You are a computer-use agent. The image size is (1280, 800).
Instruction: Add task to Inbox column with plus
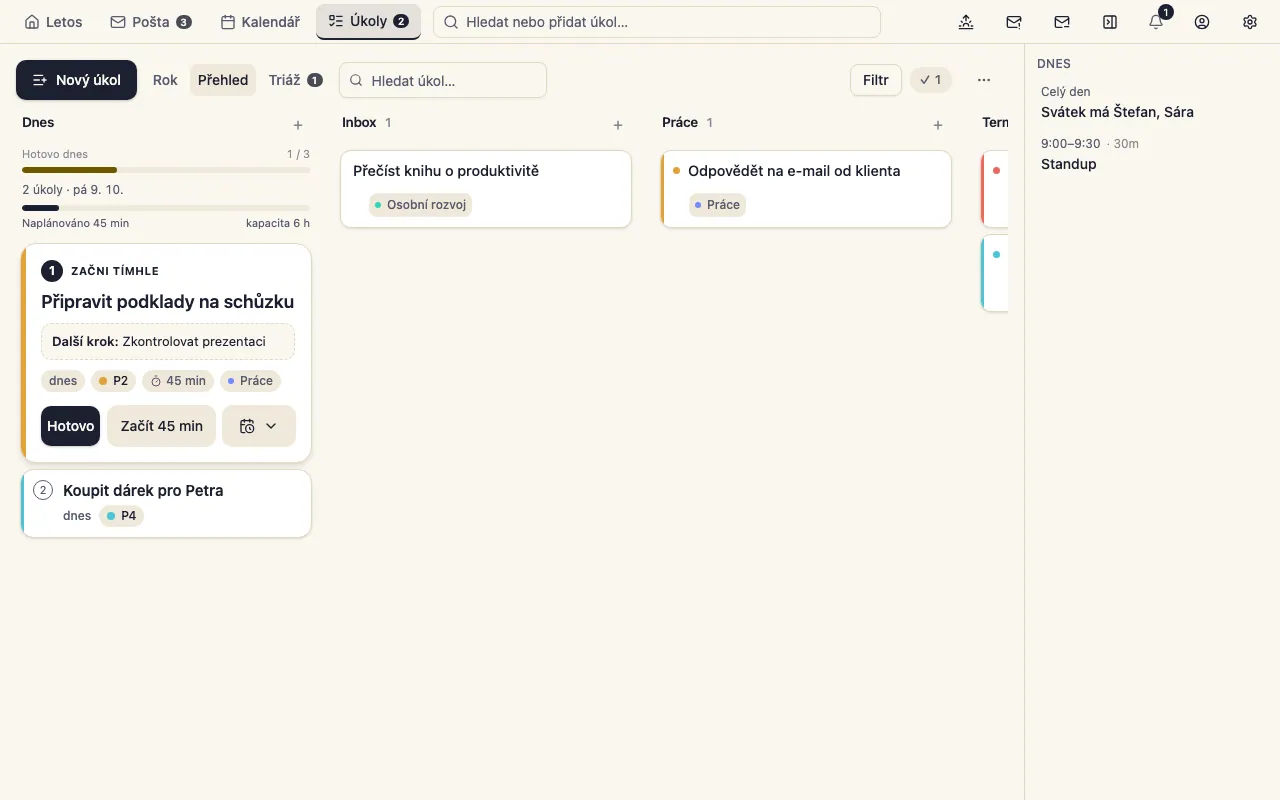pyautogui.click(x=618, y=125)
